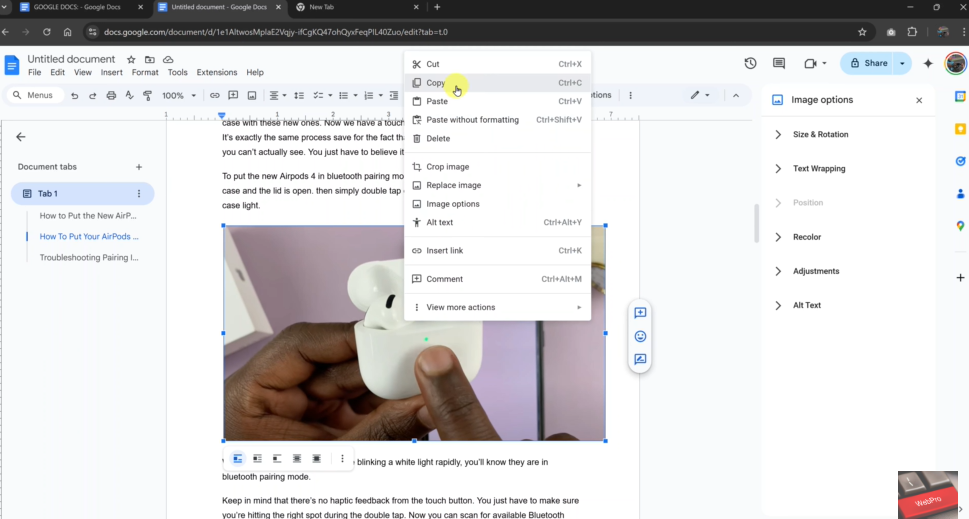This screenshot has height=519, width=969.
Task: Open the Extensions menu
Action: pos(217,72)
